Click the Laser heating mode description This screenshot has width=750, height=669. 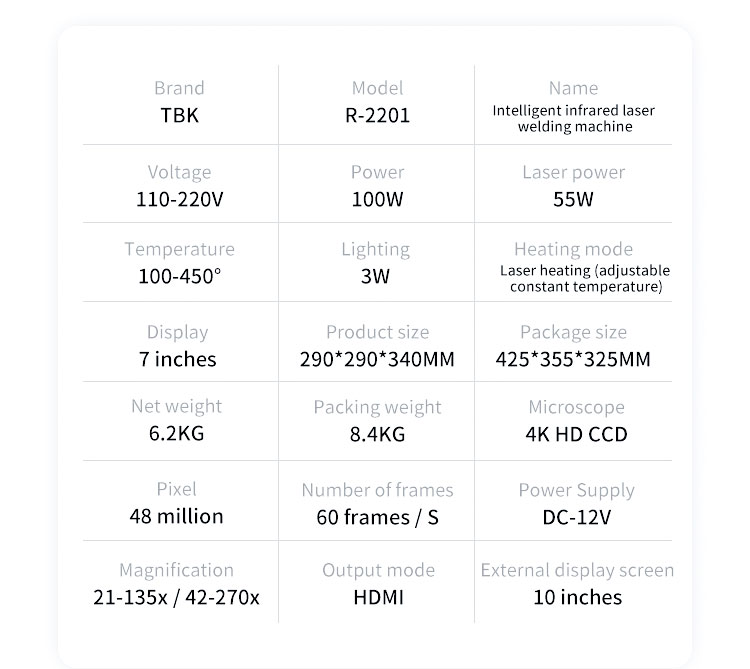pos(585,279)
